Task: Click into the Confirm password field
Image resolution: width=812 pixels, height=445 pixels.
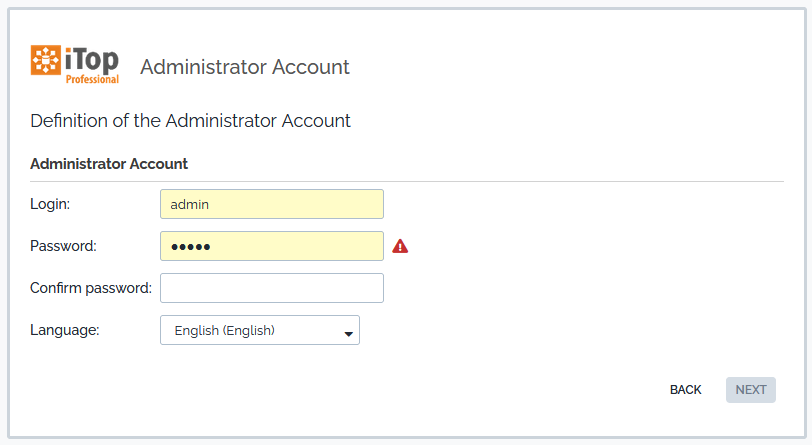Action: coord(271,288)
